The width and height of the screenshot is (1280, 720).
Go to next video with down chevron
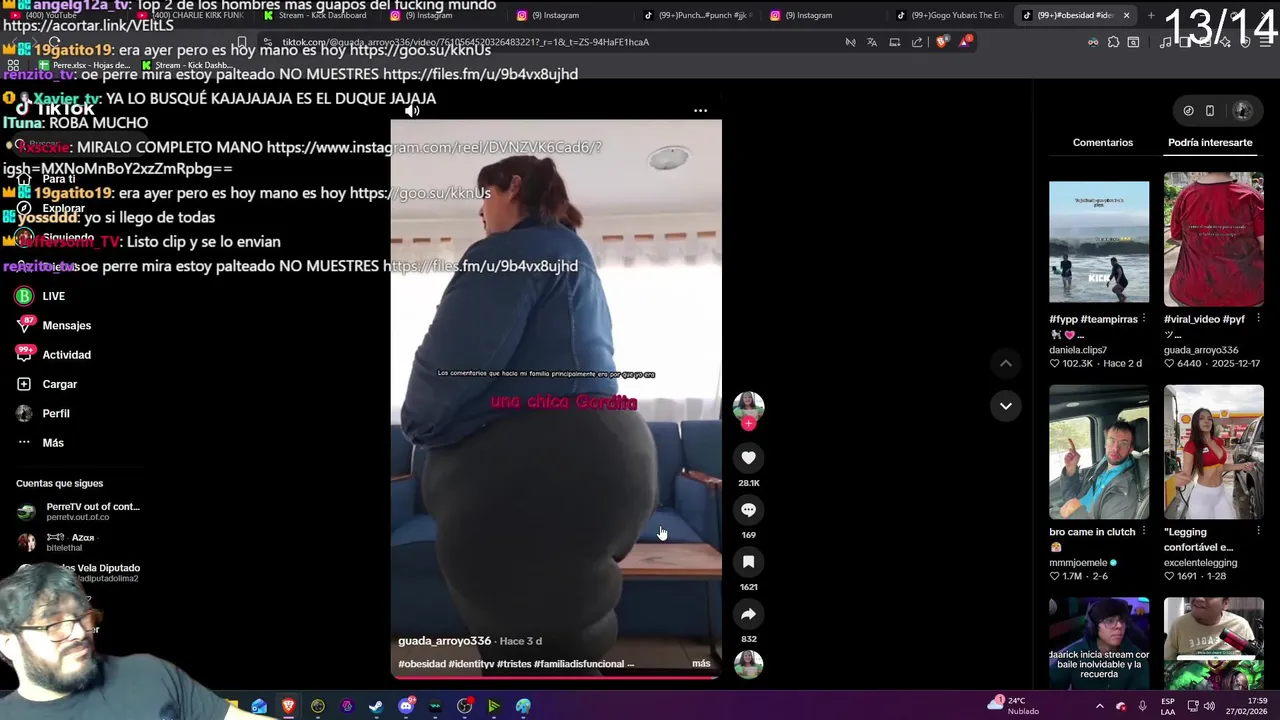point(1005,405)
